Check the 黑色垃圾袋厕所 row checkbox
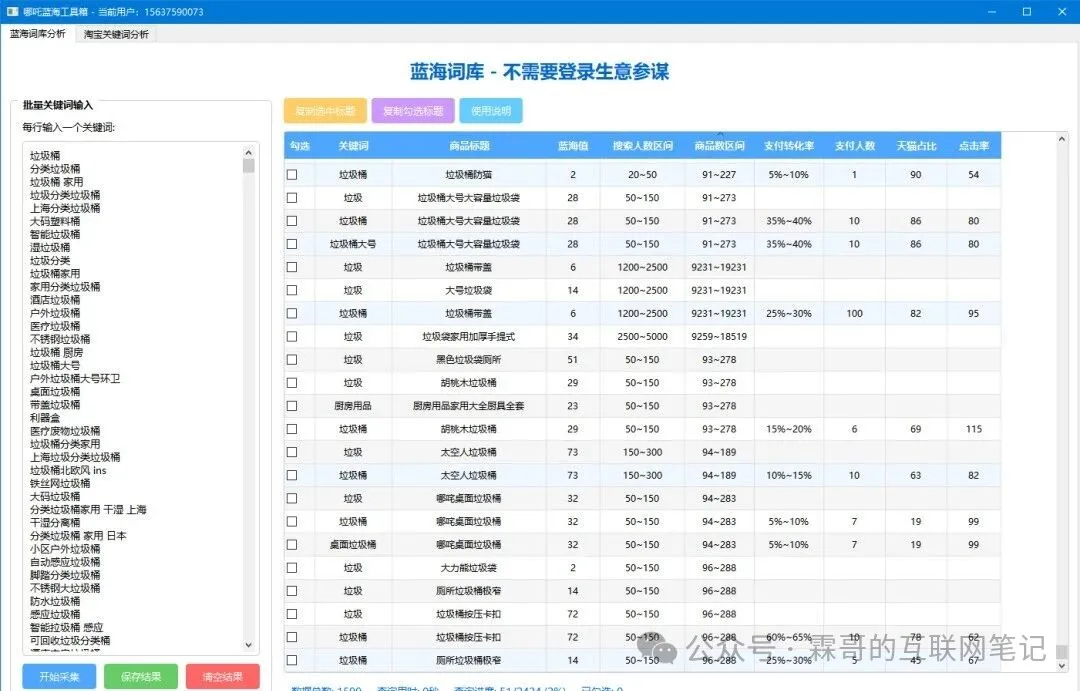The image size is (1080, 691). point(292,359)
